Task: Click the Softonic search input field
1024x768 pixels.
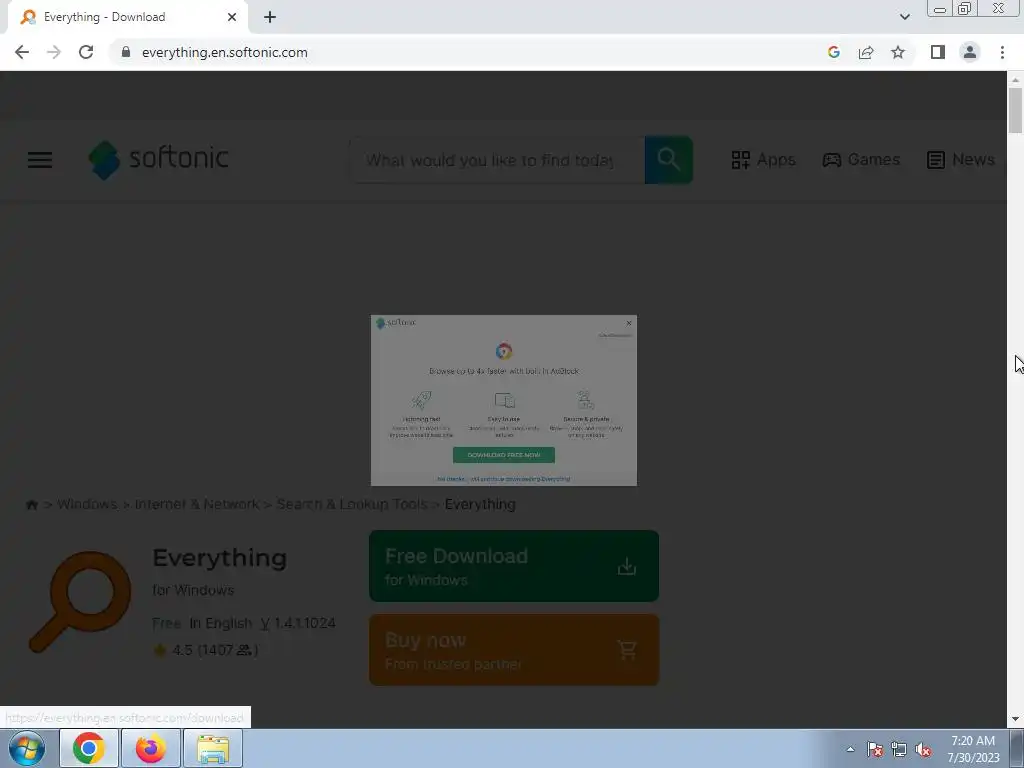Action: [497, 160]
